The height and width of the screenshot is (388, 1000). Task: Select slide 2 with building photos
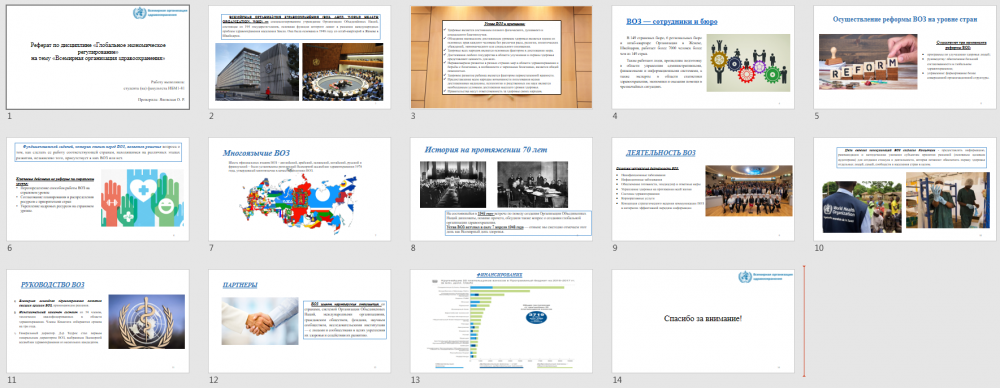click(300, 57)
